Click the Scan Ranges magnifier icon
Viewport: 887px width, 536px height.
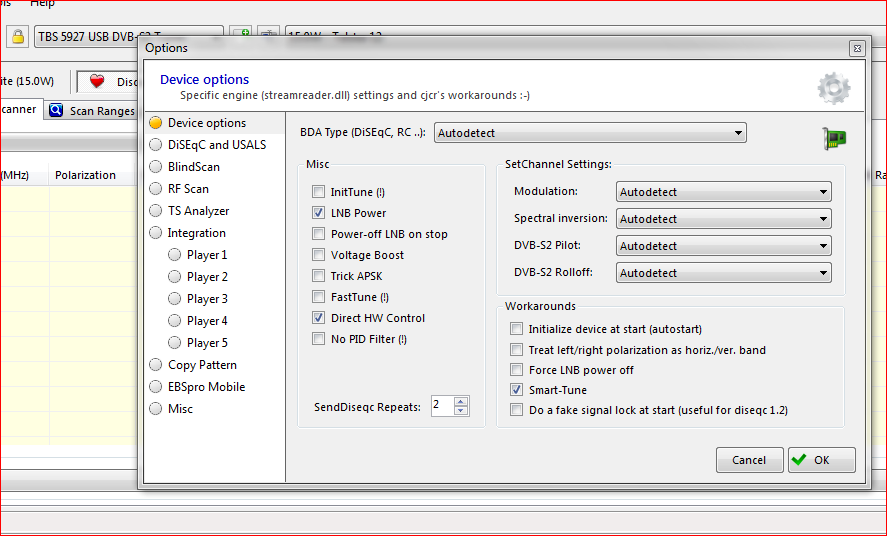point(56,111)
